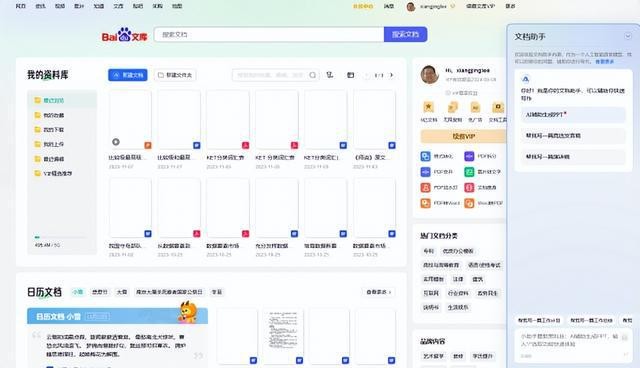Click the 无限复制 privilege icon
The width and height of the screenshot is (640, 368).
coord(453,107)
